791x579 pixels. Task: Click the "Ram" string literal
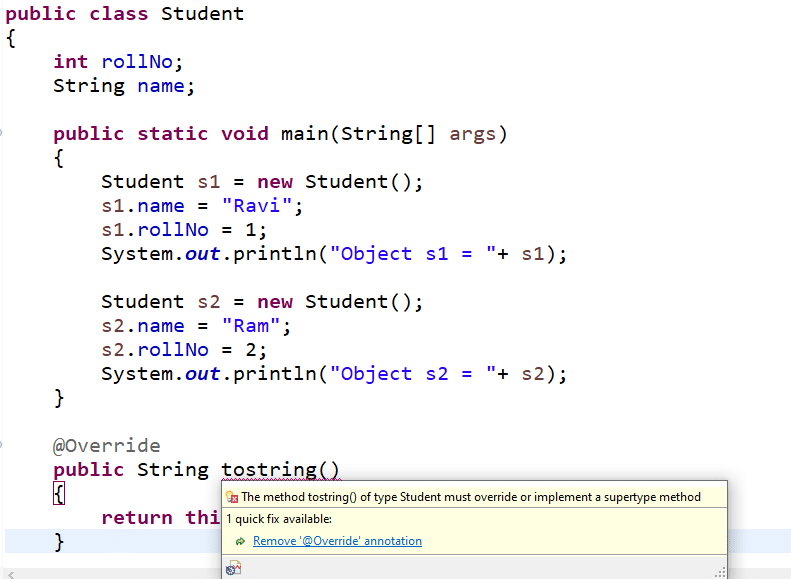251,325
